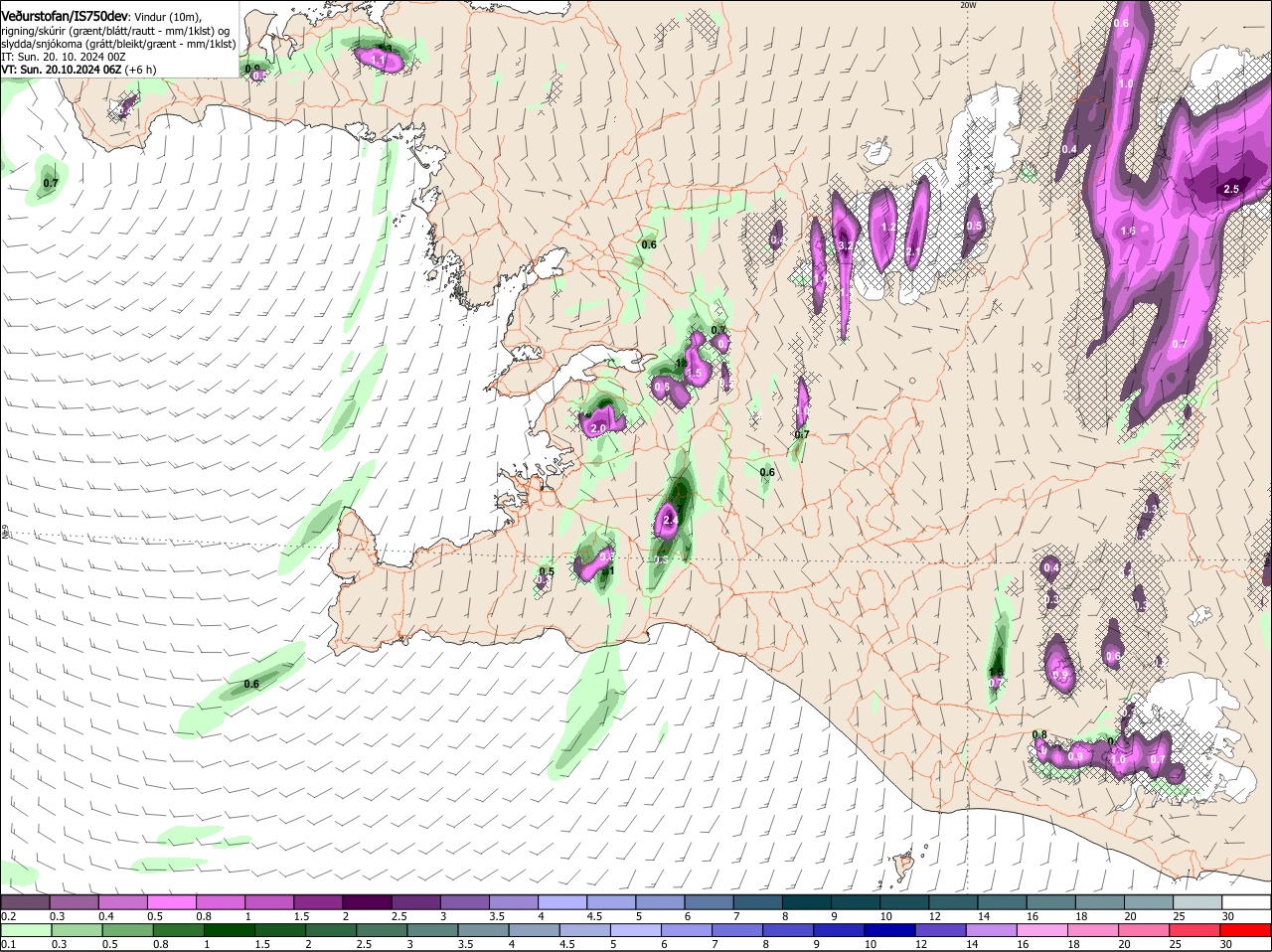
Task: Click the 2.4 precipitation value on the map
Action: [670, 520]
